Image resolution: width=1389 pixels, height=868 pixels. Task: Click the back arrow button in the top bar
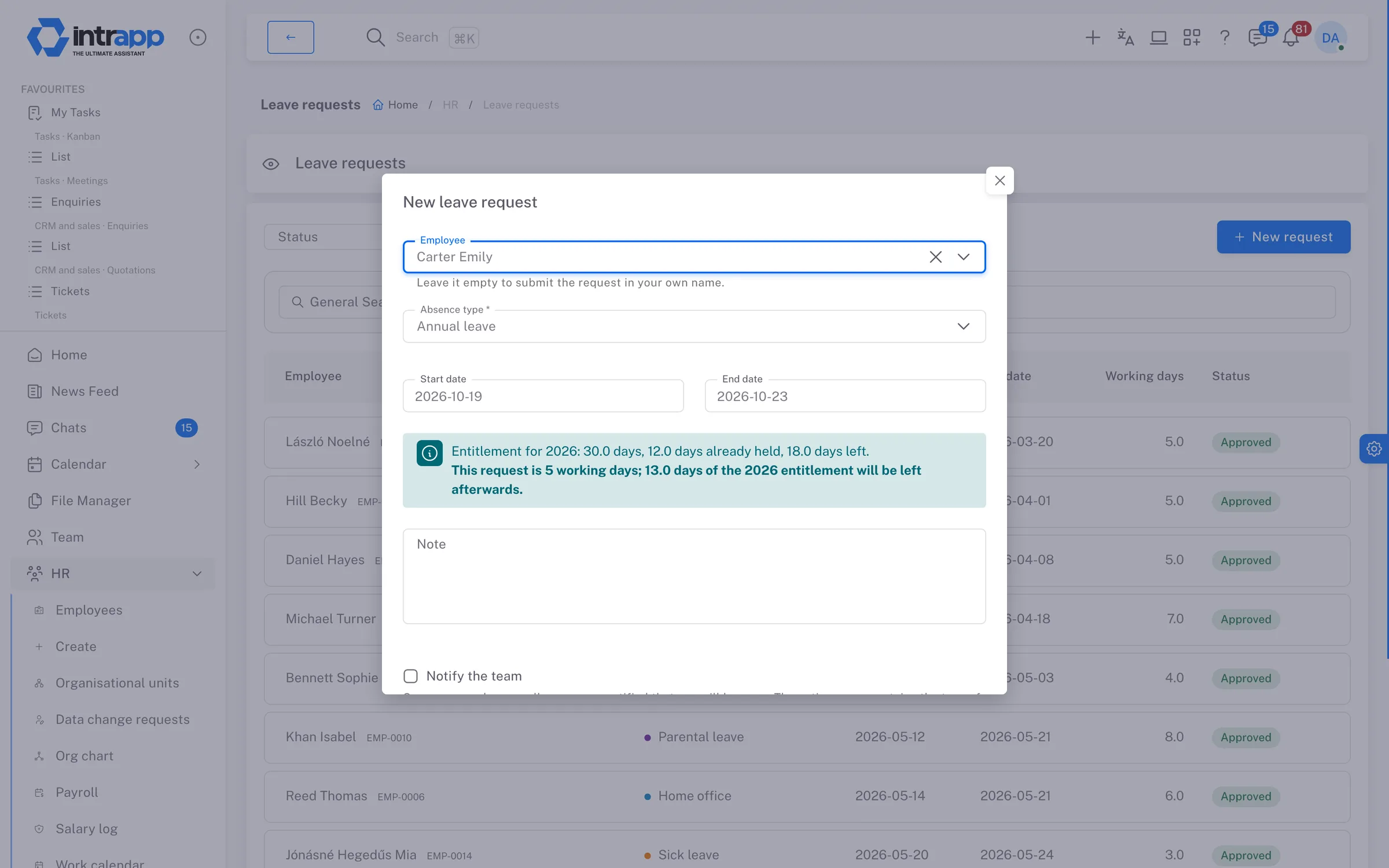tap(291, 37)
